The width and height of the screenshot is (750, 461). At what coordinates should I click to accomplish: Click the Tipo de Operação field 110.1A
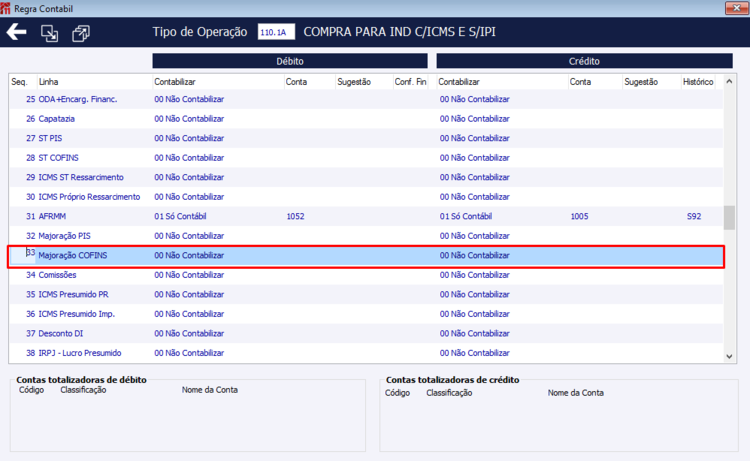click(276, 32)
